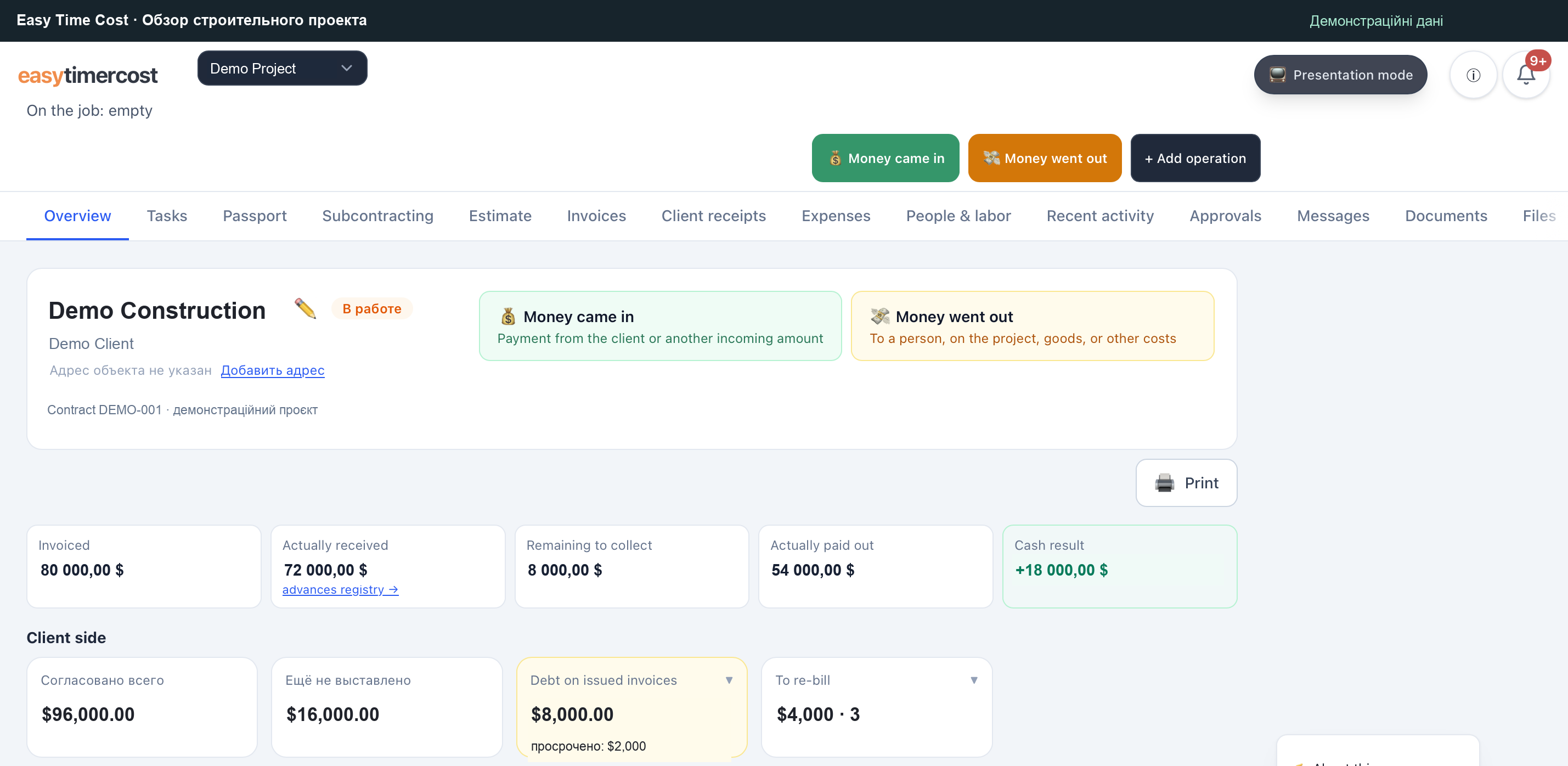Click the Согласовано всего $96,000.00 card
Image resolution: width=1568 pixels, height=766 pixels.
coord(142,707)
